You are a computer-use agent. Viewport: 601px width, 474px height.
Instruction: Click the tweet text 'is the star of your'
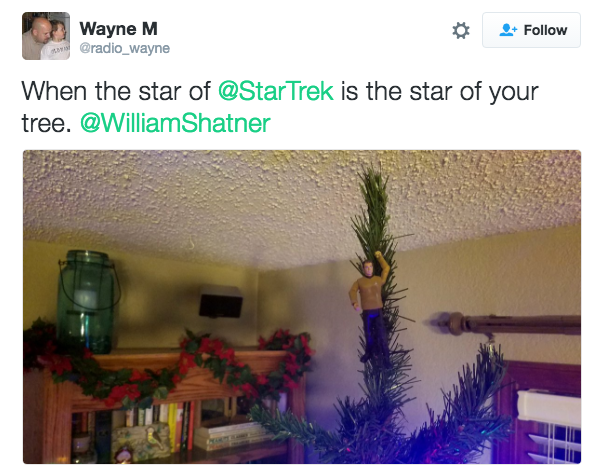pyautogui.click(x=440, y=91)
